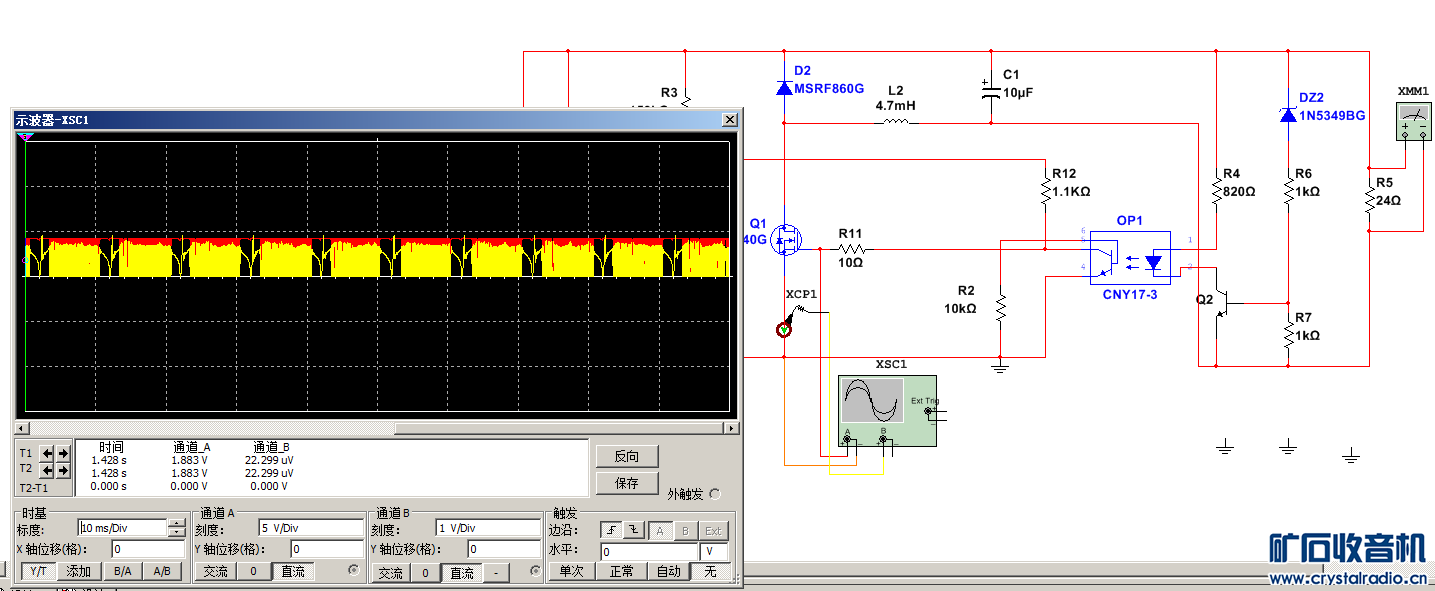Image resolution: width=1435 pixels, height=591 pixels.
Task: Set channel A coupling to 0
Action: click(254, 571)
